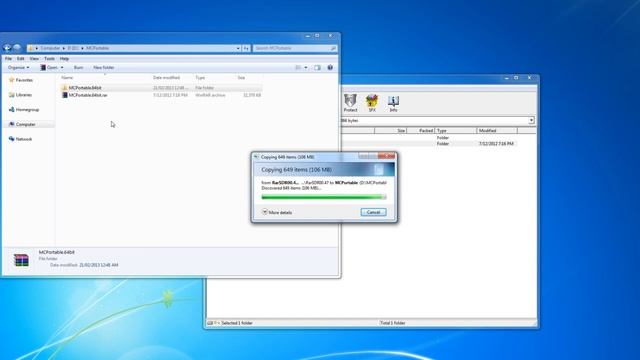Click the MCPortable.64bit folder icon
Screen dimensions: 640x360
coord(64,88)
